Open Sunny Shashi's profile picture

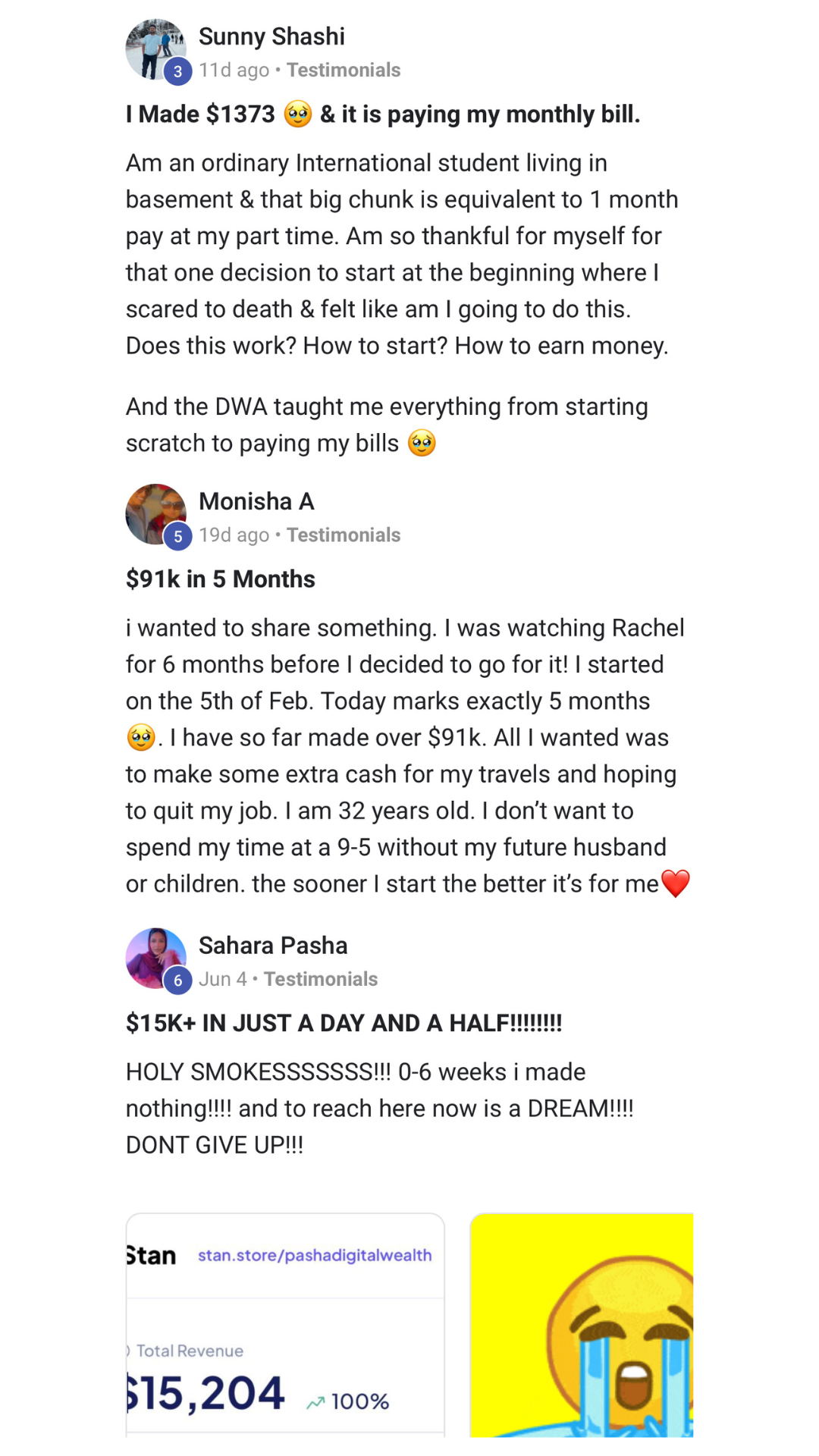tap(154, 47)
